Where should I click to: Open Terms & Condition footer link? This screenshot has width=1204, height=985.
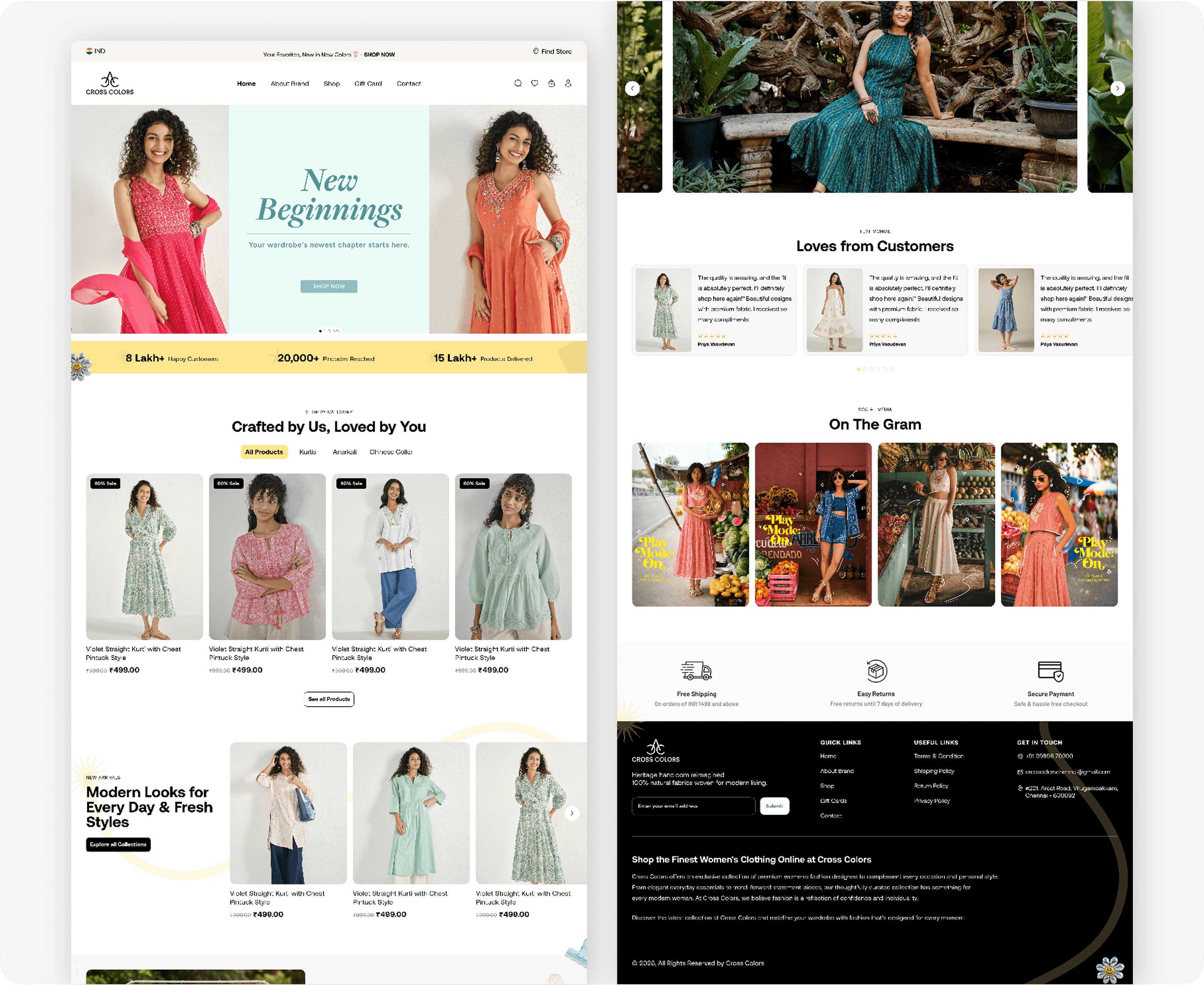(939, 756)
